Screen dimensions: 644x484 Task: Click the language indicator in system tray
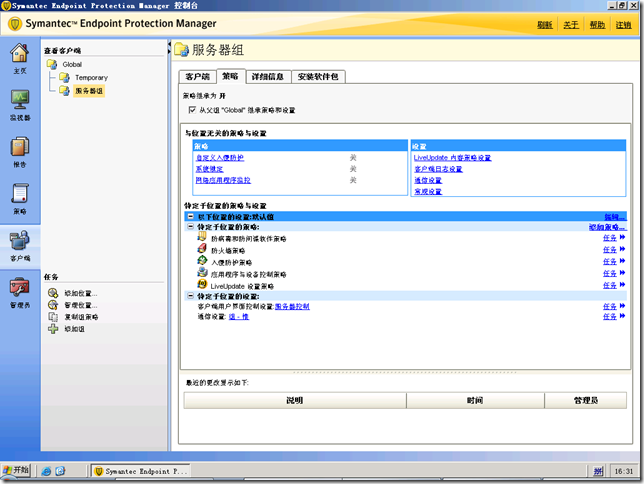coord(598,471)
